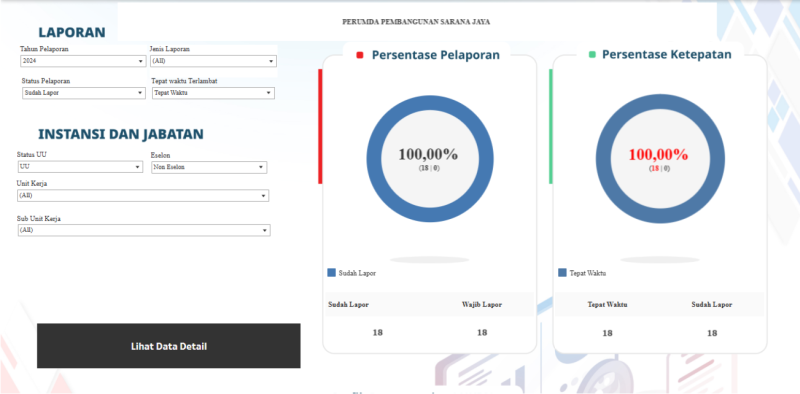Click the Sudah Lapor header in Ketepatan table
The image size is (800, 394).
tap(712, 305)
